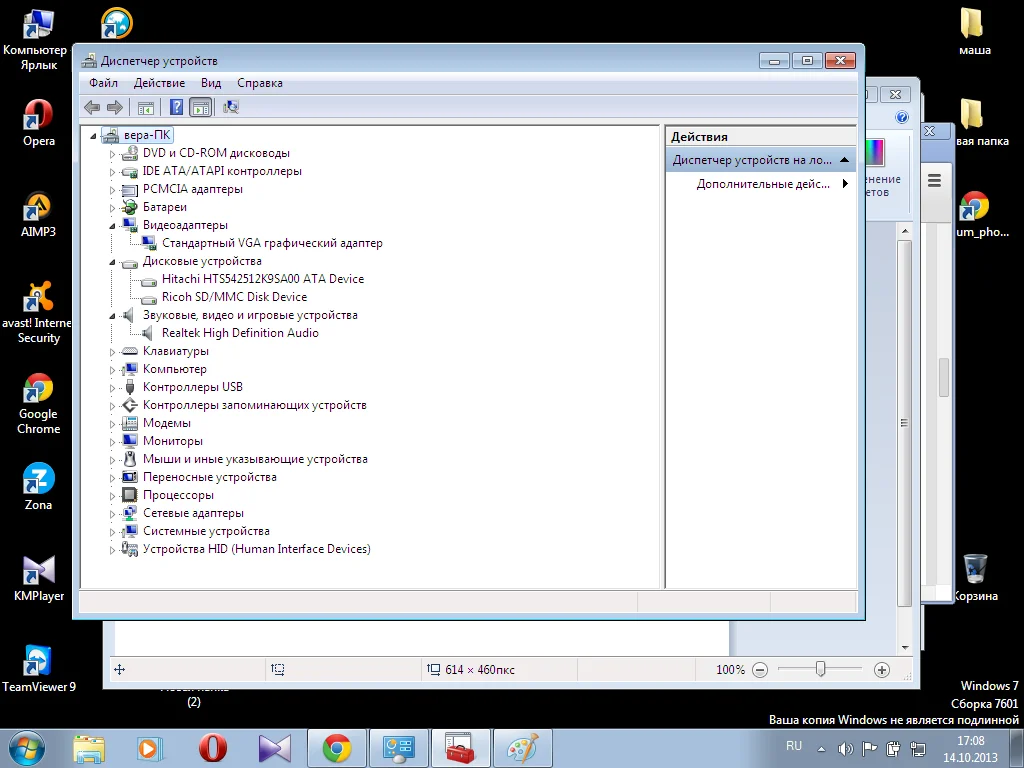Open Zona desktop shortcut

pos(39,487)
